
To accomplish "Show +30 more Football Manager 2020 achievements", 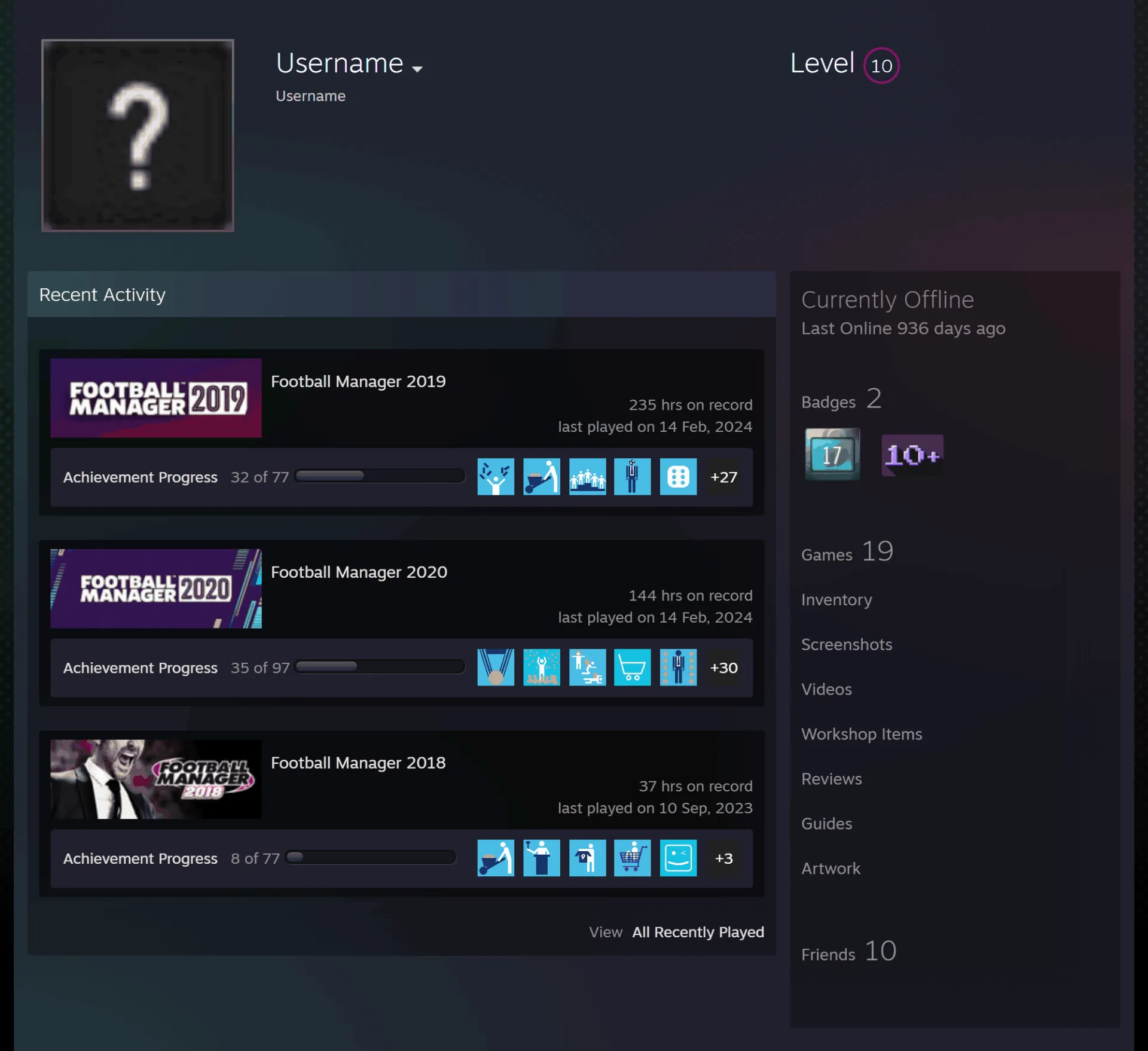I will point(723,667).
